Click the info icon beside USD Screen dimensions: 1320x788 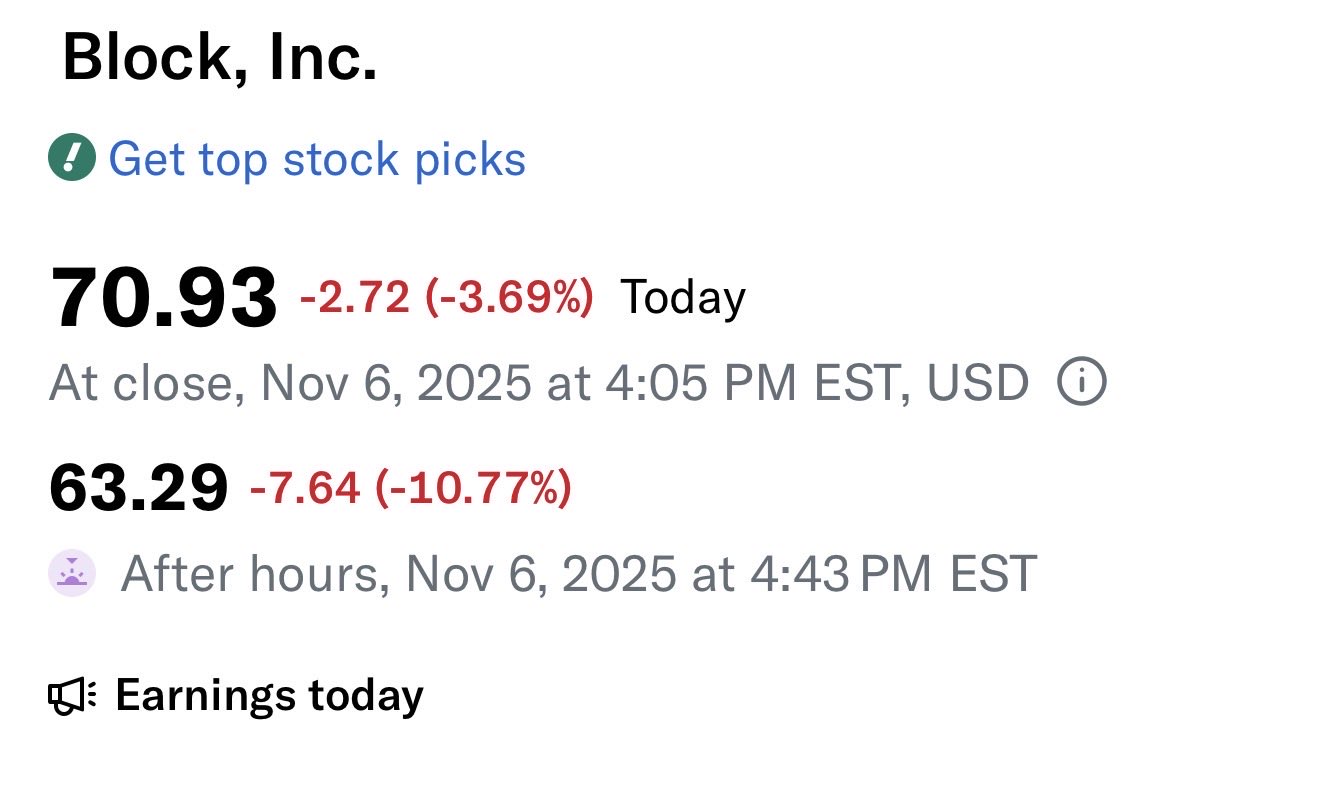tap(1081, 383)
